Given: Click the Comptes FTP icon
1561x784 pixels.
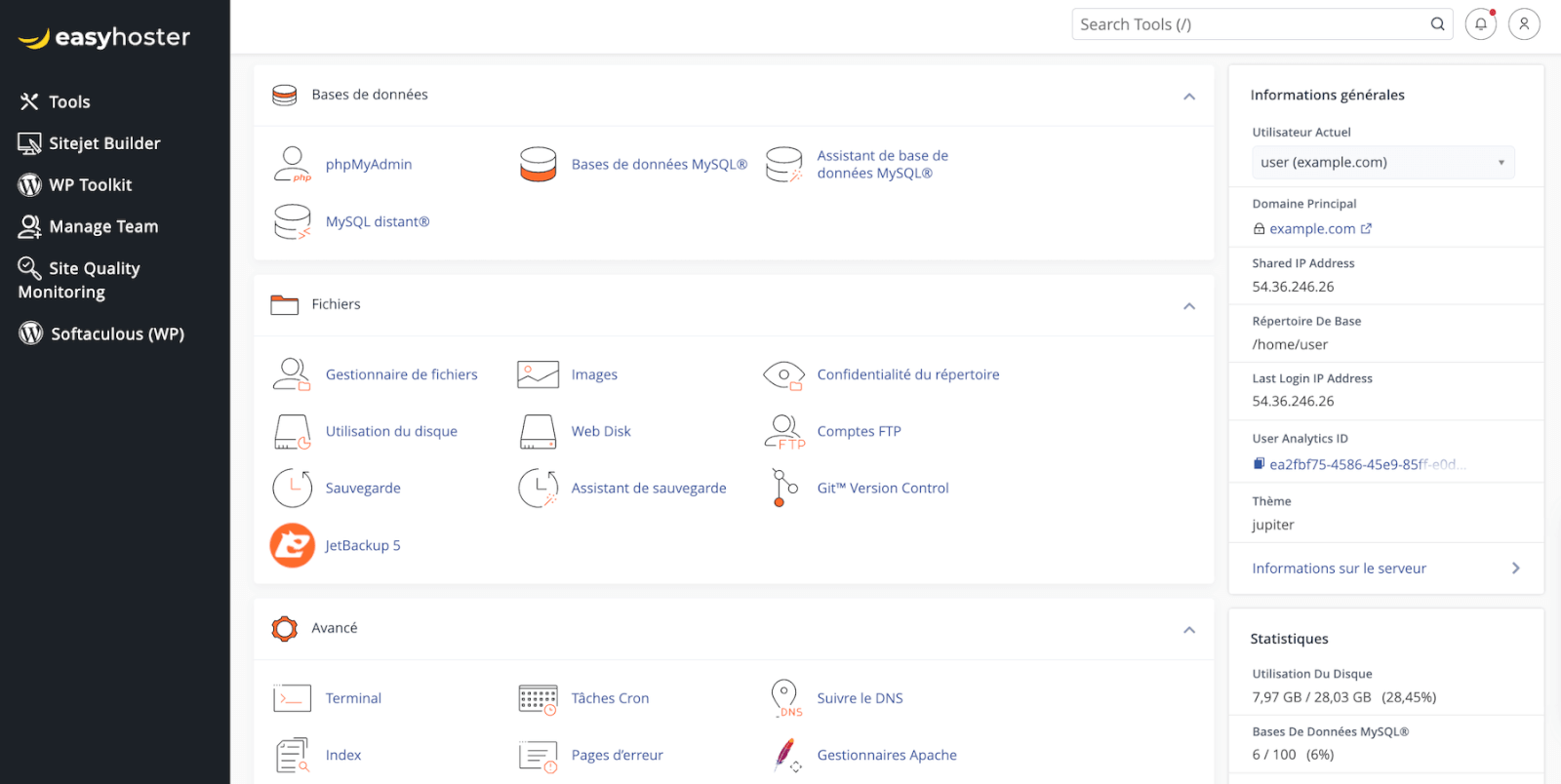Looking at the screenshot, I should 784,431.
